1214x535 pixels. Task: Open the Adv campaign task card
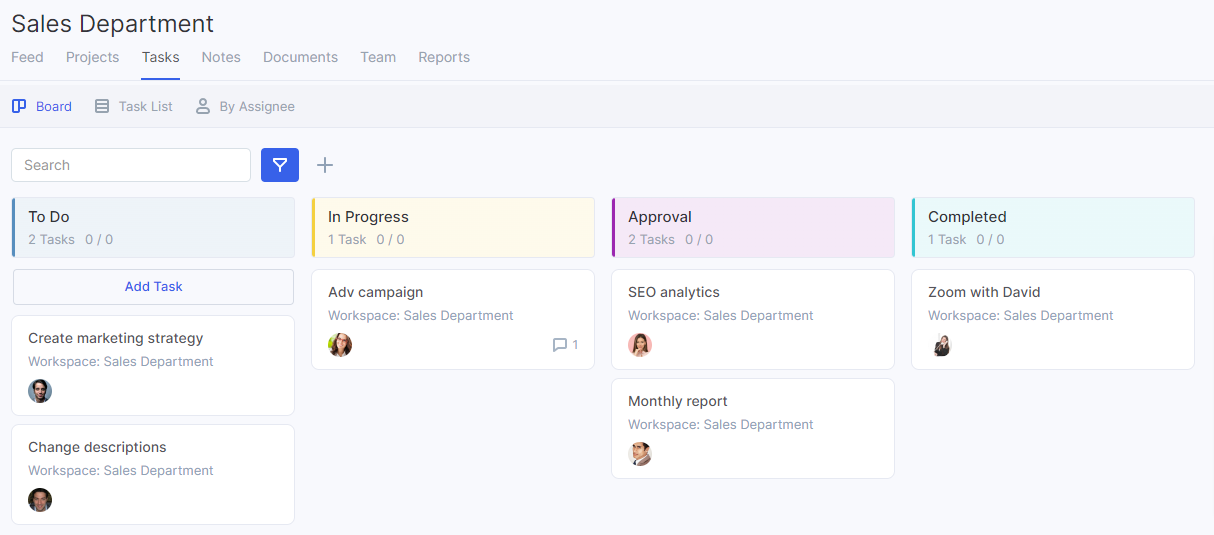(453, 319)
